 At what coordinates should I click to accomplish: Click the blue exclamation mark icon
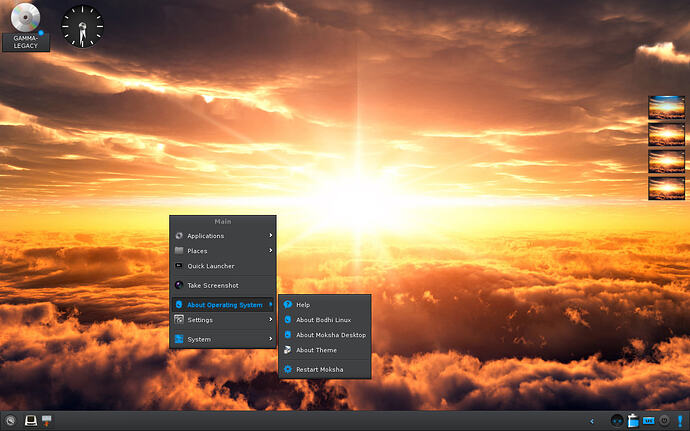point(680,421)
